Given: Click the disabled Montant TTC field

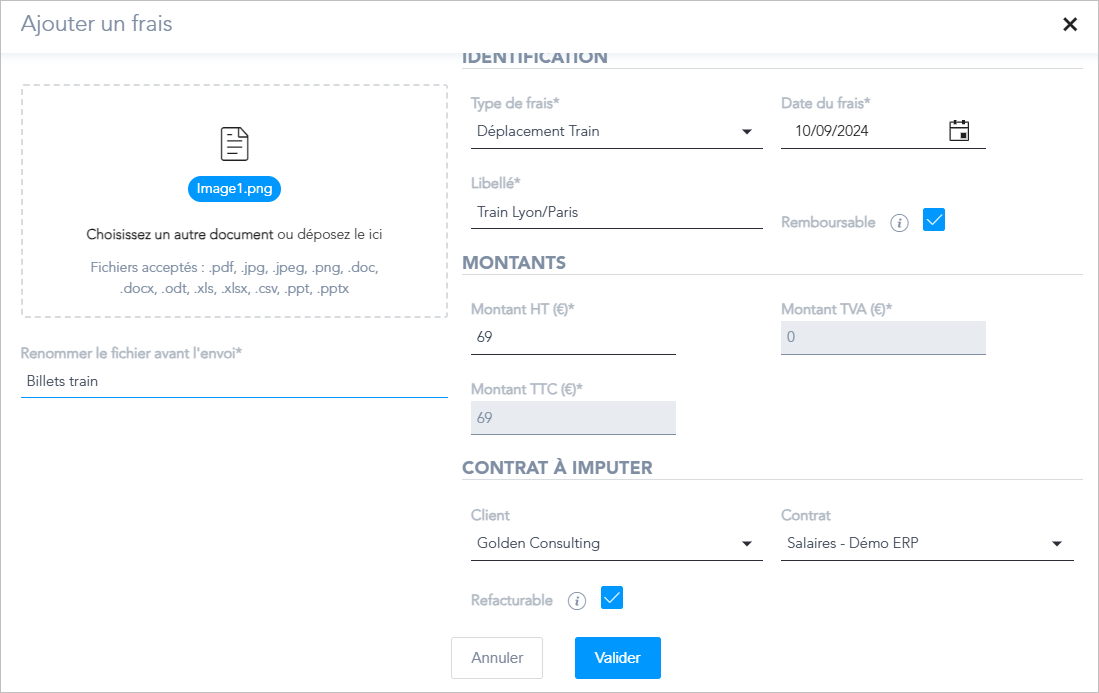Looking at the screenshot, I should [x=573, y=418].
